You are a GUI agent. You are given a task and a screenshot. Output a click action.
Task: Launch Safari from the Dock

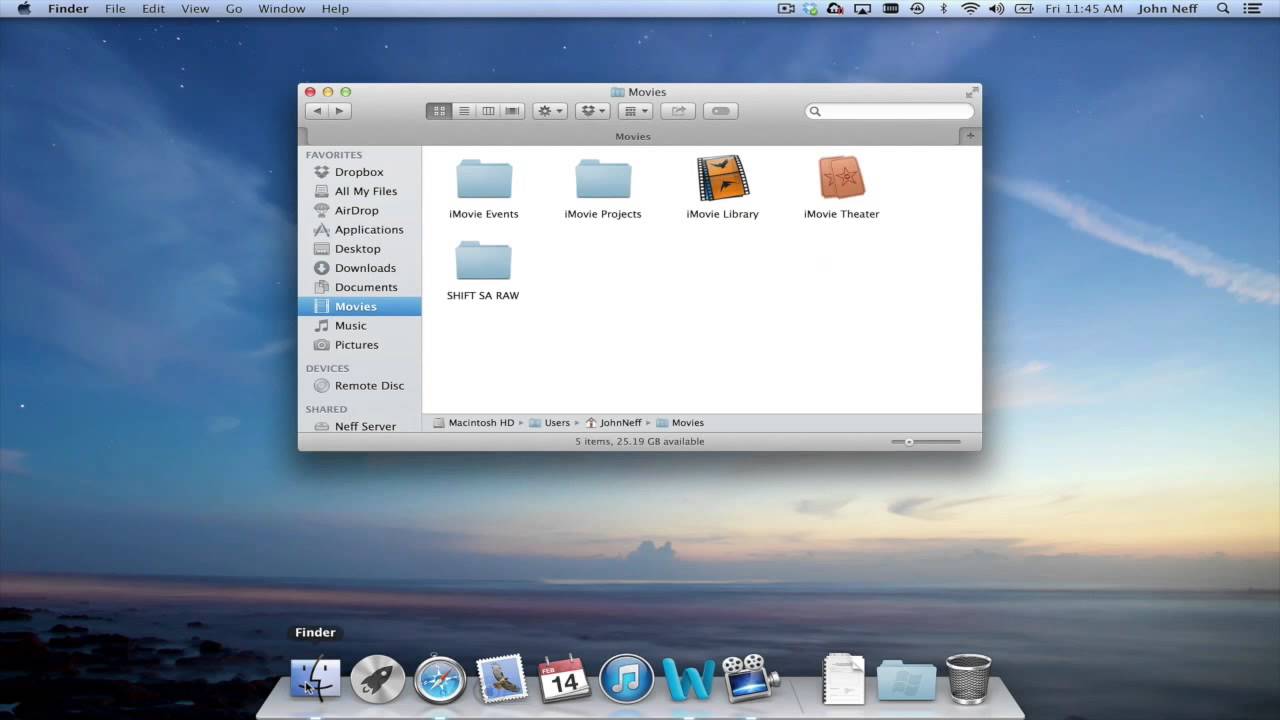click(x=440, y=680)
